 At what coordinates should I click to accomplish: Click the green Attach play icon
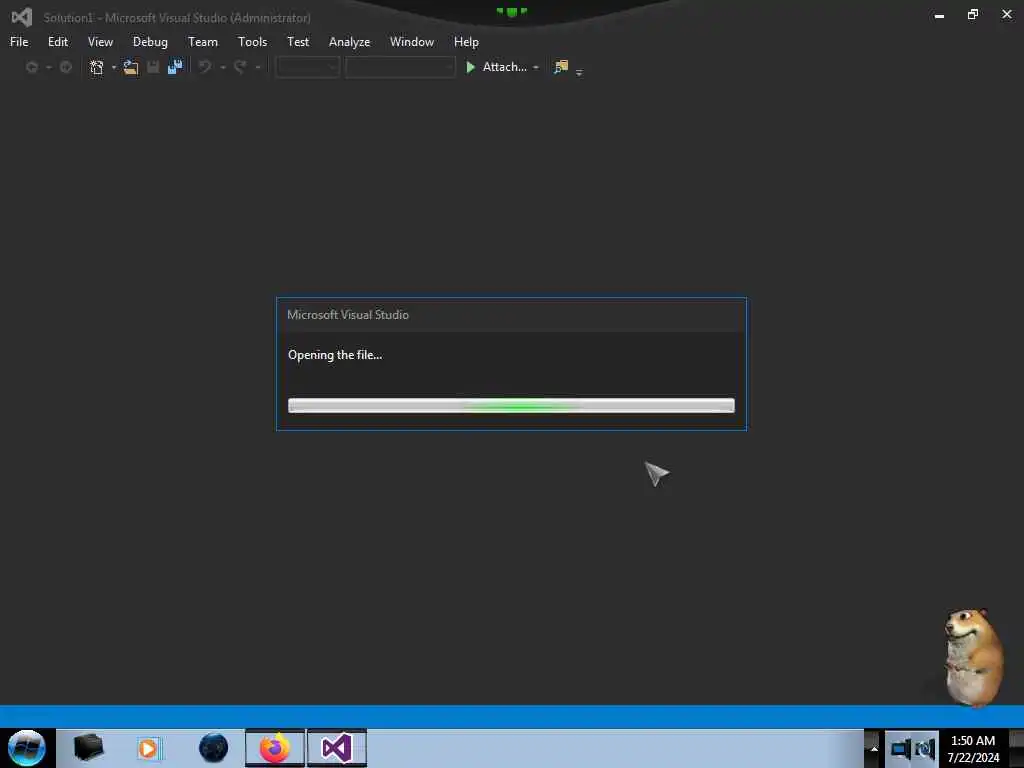470,67
